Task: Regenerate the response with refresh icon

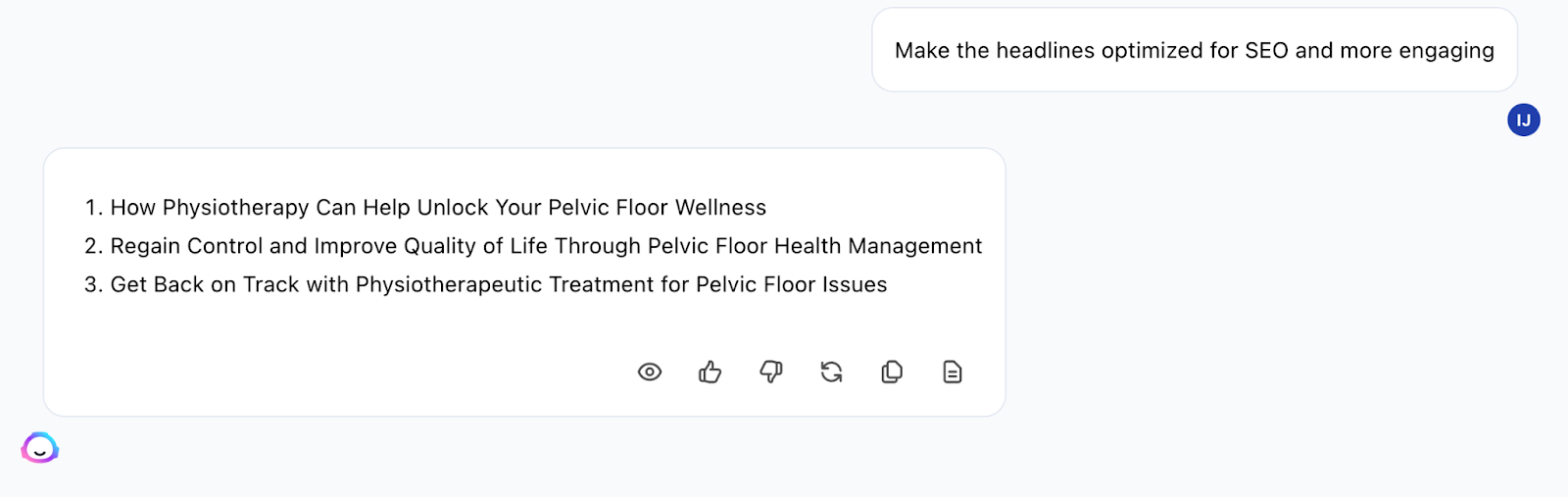Action: (x=832, y=373)
